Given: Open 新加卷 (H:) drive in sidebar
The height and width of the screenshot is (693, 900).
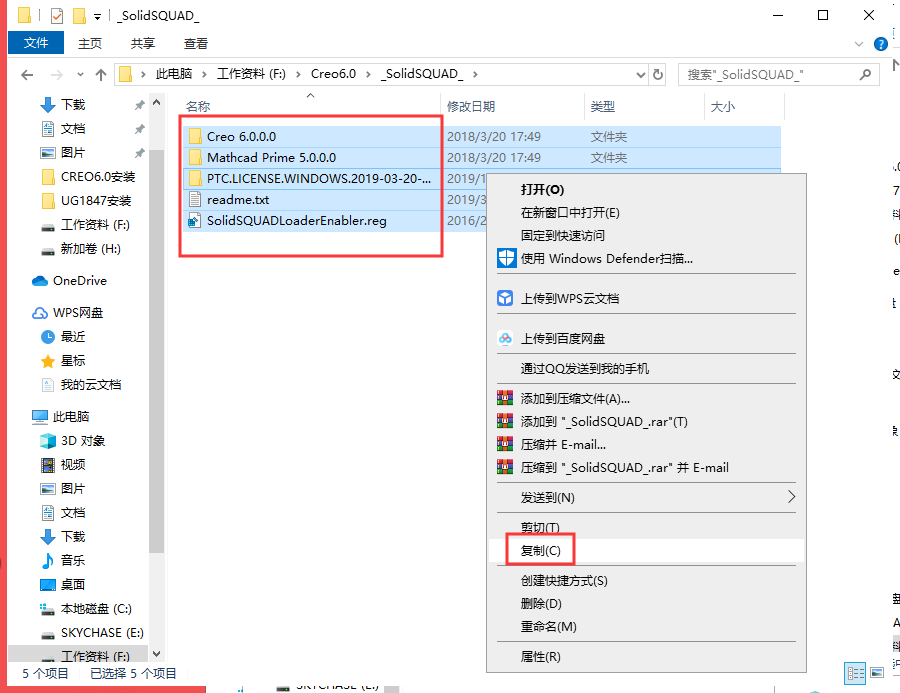Looking at the screenshot, I should 90,249.
